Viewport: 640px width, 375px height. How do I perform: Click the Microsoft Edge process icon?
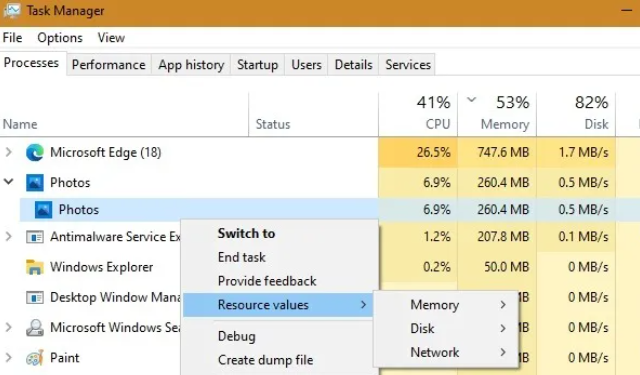coord(35,153)
